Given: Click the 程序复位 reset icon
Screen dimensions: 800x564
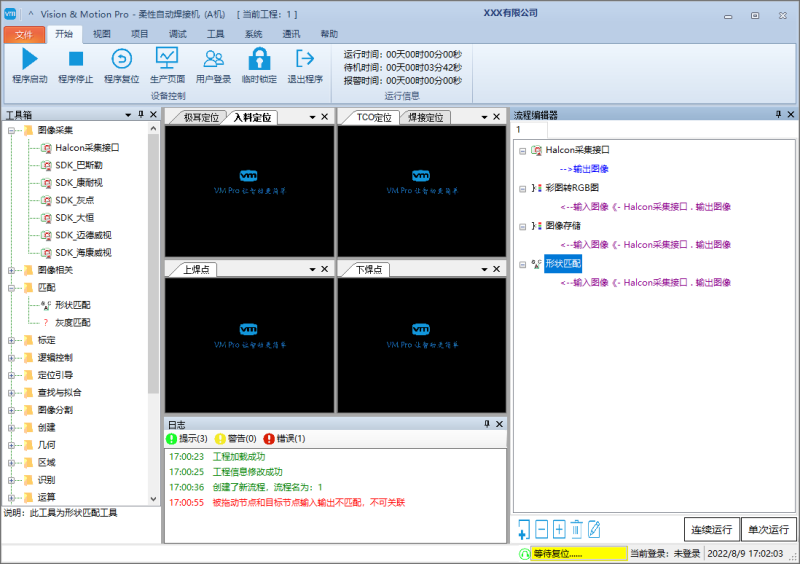Looking at the screenshot, I should pos(121,59).
